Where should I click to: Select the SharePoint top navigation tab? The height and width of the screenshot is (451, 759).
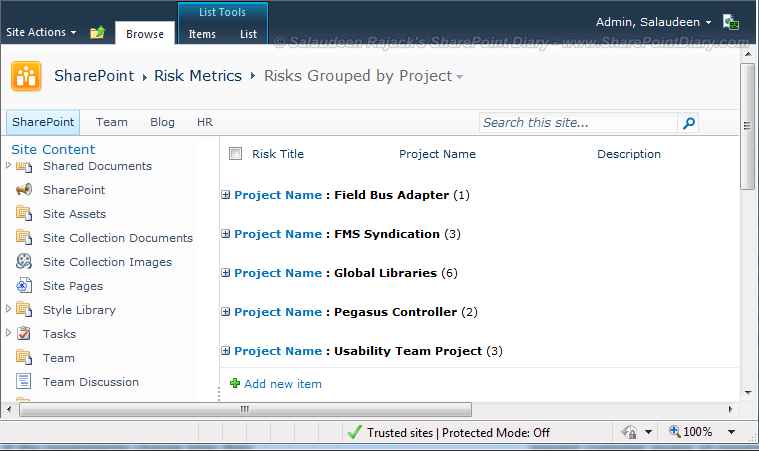coord(43,122)
